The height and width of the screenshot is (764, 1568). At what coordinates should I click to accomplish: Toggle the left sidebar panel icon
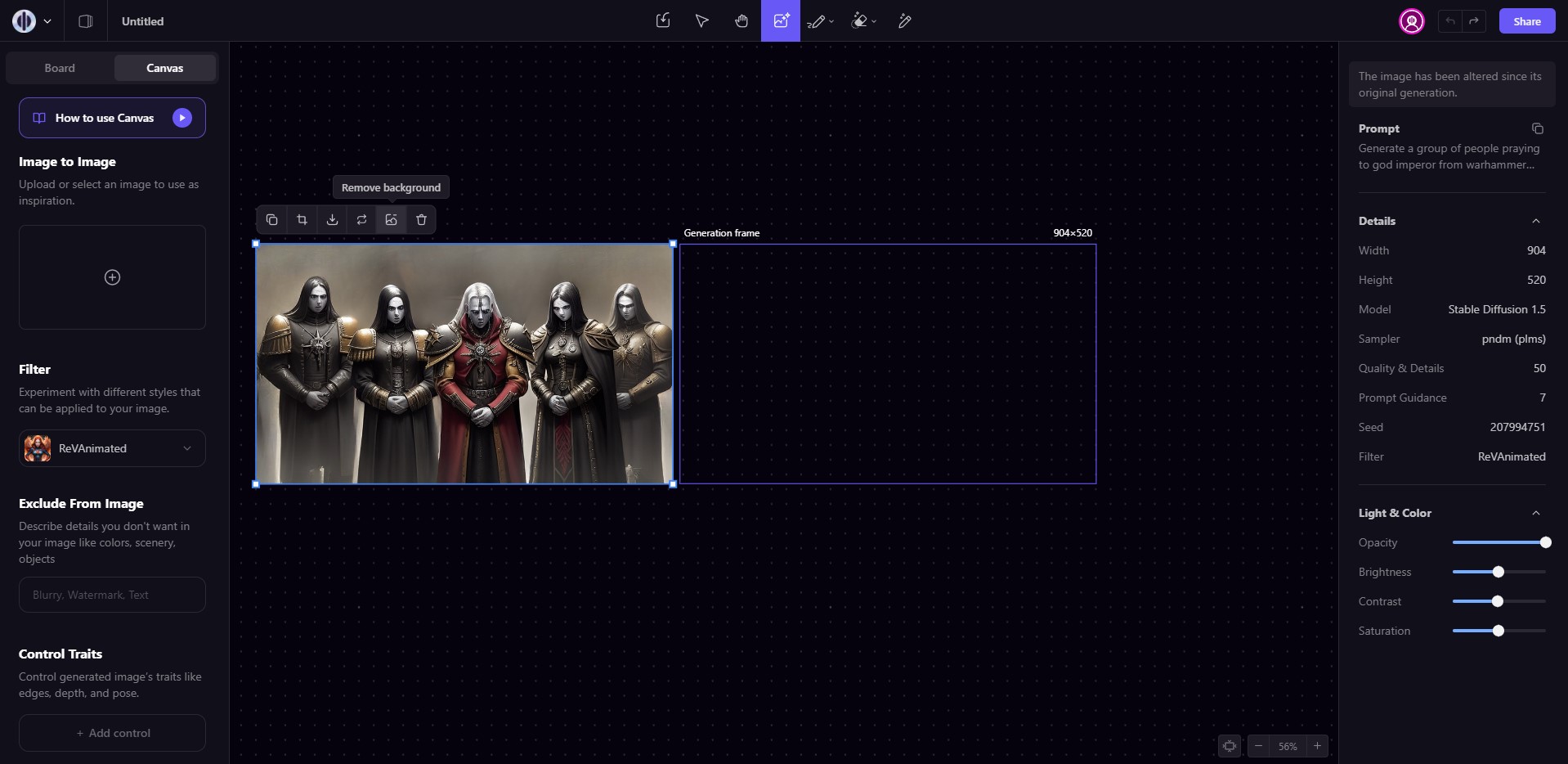tap(85, 21)
